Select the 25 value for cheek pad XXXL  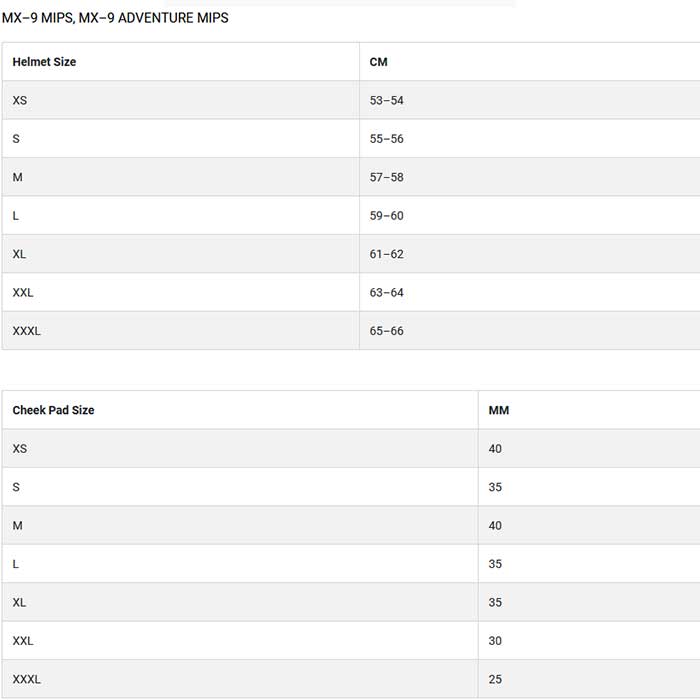[x=495, y=680]
